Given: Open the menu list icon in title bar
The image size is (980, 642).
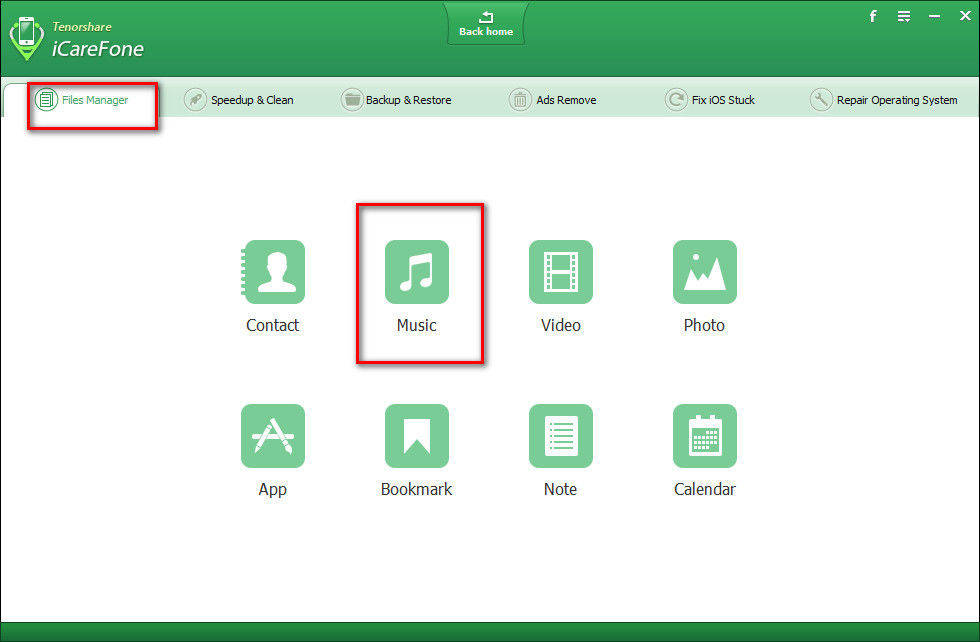Looking at the screenshot, I should 904,16.
